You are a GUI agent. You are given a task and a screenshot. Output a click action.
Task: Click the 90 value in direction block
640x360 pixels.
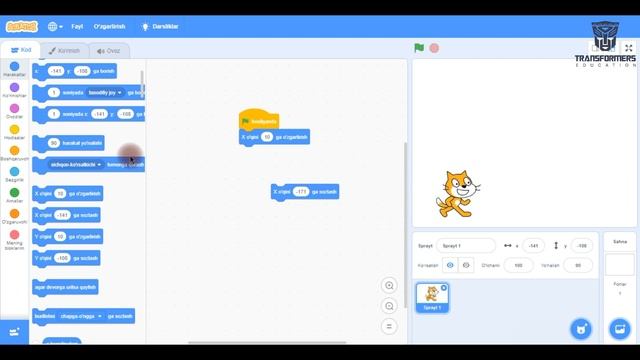(x=54, y=143)
